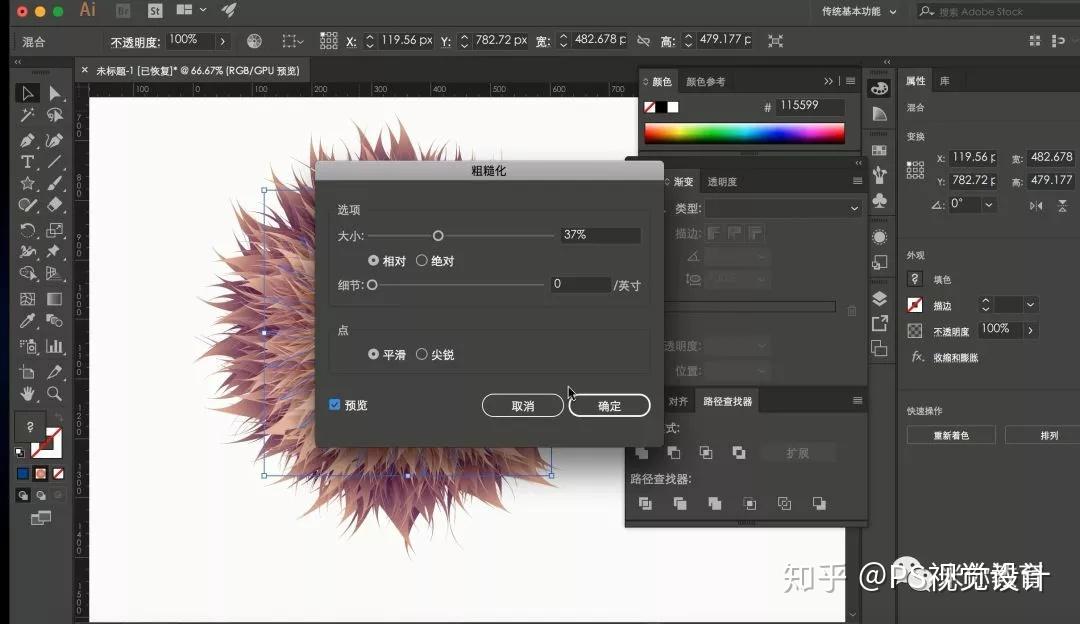This screenshot has width=1080, height=624.
Task: Select the Magic Wand tool
Action: [x=27, y=115]
